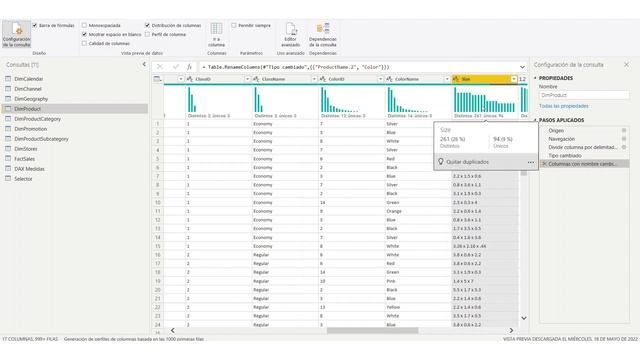Click the ClassID column data type icon
Screen dimensions: 640x360
coord(190,79)
